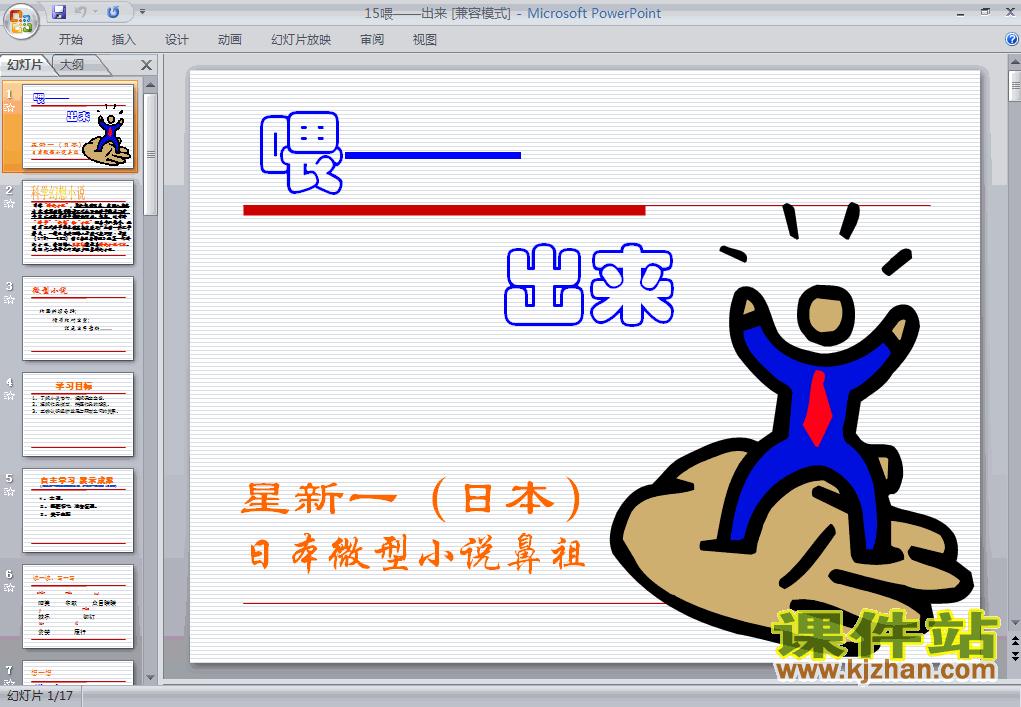1021x707 pixels.
Task: Click the slide area vertical scrollbar thumb
Action: [x=1014, y=86]
